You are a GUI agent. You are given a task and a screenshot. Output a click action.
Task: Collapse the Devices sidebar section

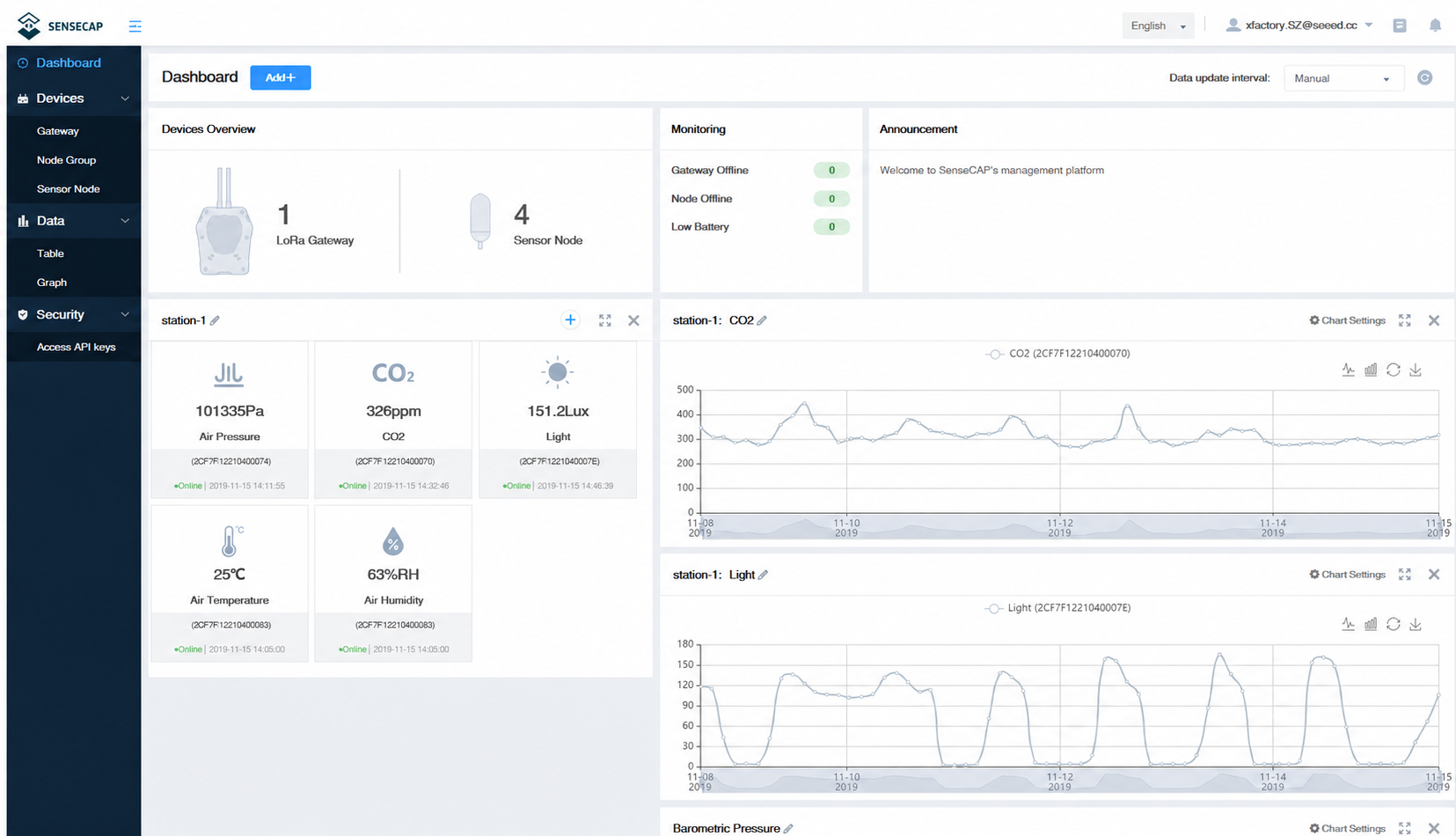[x=74, y=99]
